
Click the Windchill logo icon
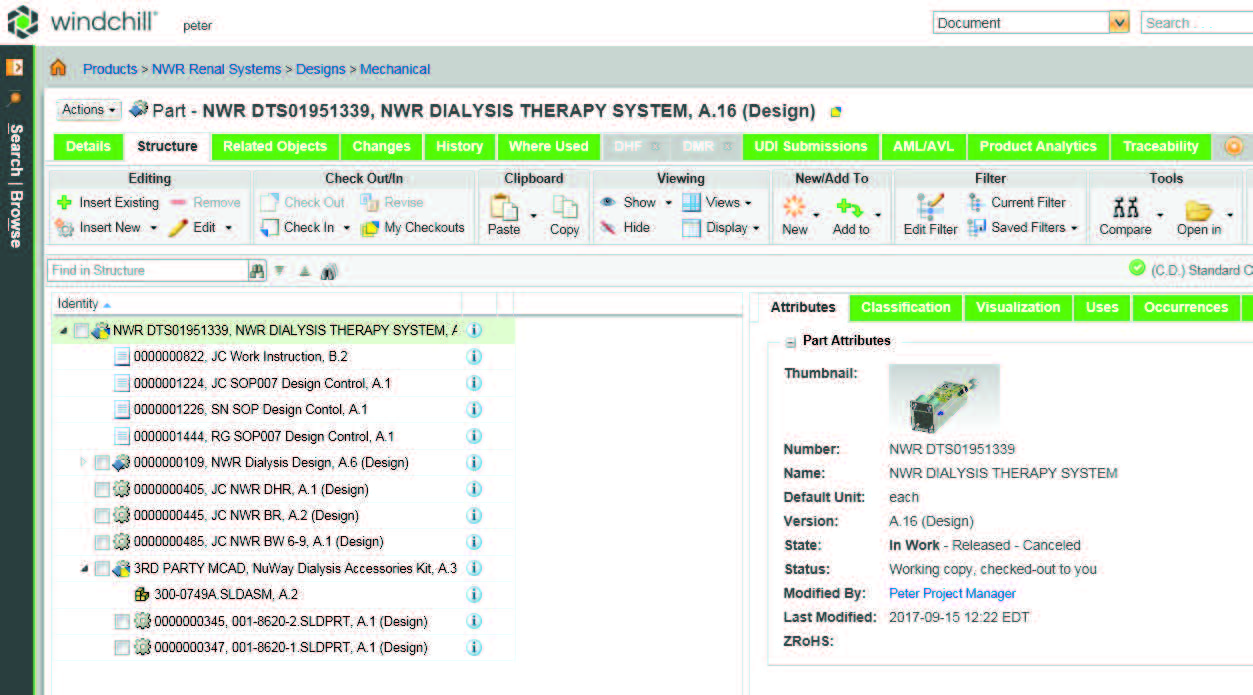pos(23,22)
